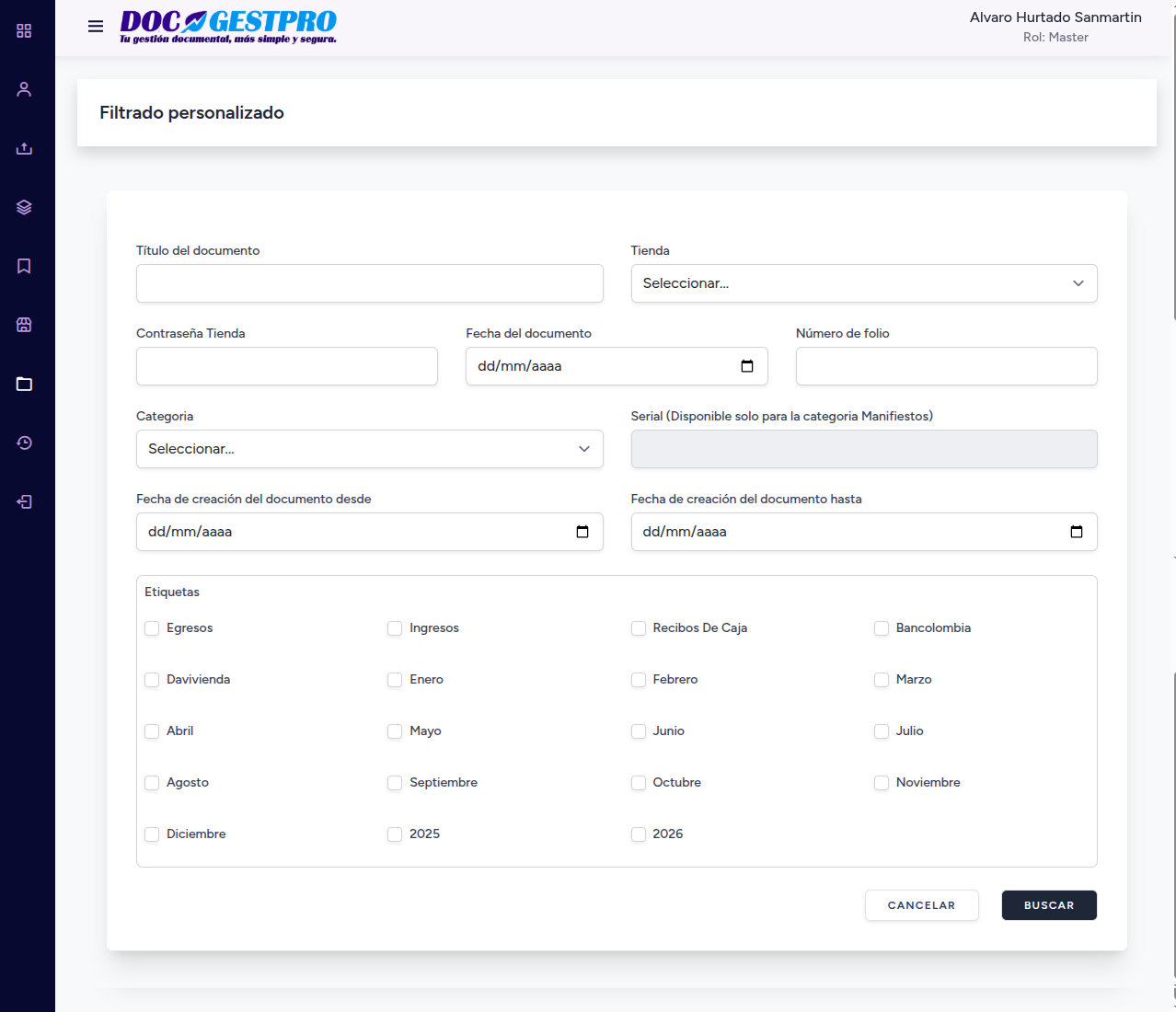Open the Categoria dropdown
The width and height of the screenshot is (1176, 1012).
[x=370, y=449]
